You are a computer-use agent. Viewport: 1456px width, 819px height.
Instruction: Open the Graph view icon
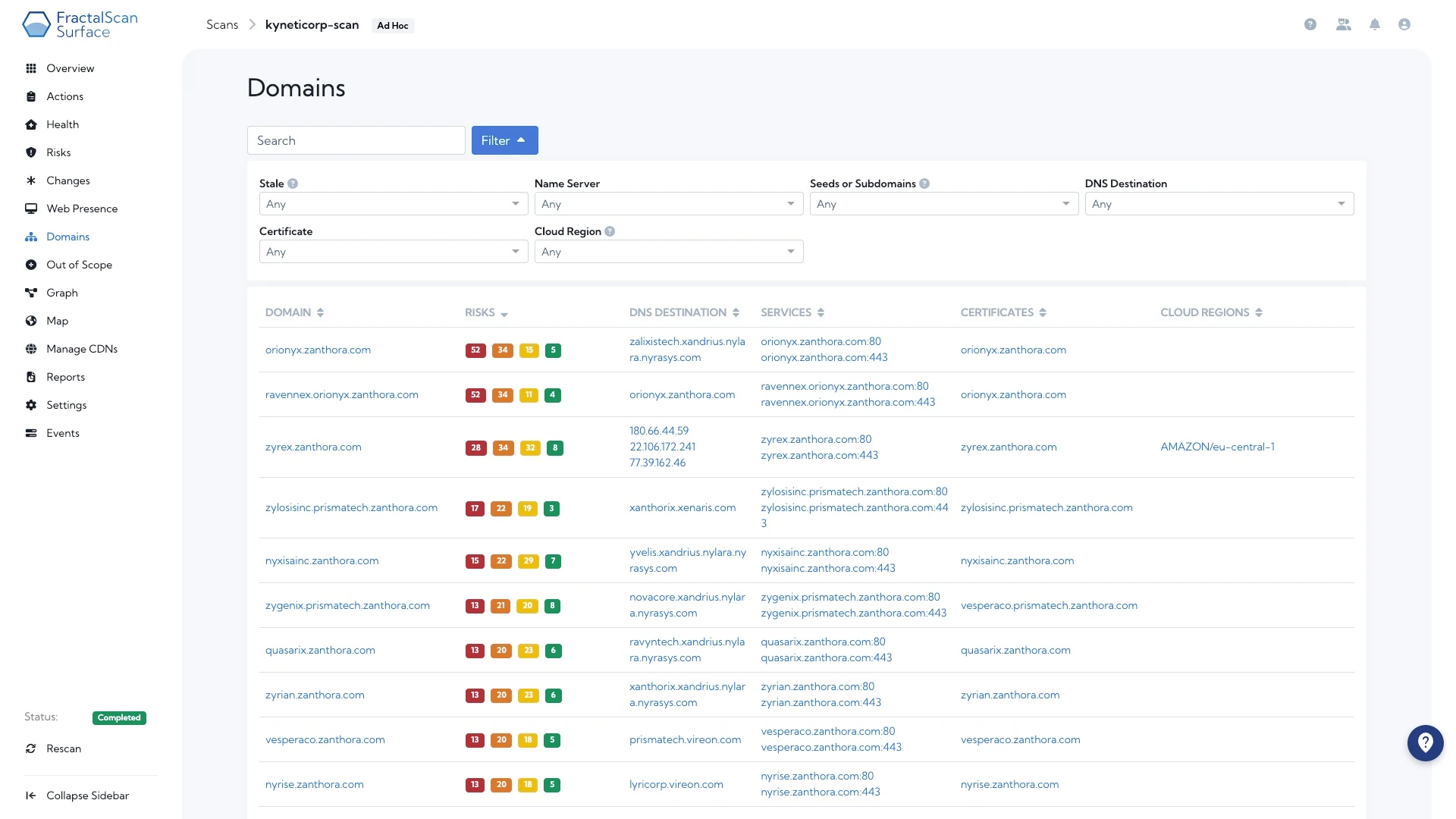[31, 292]
